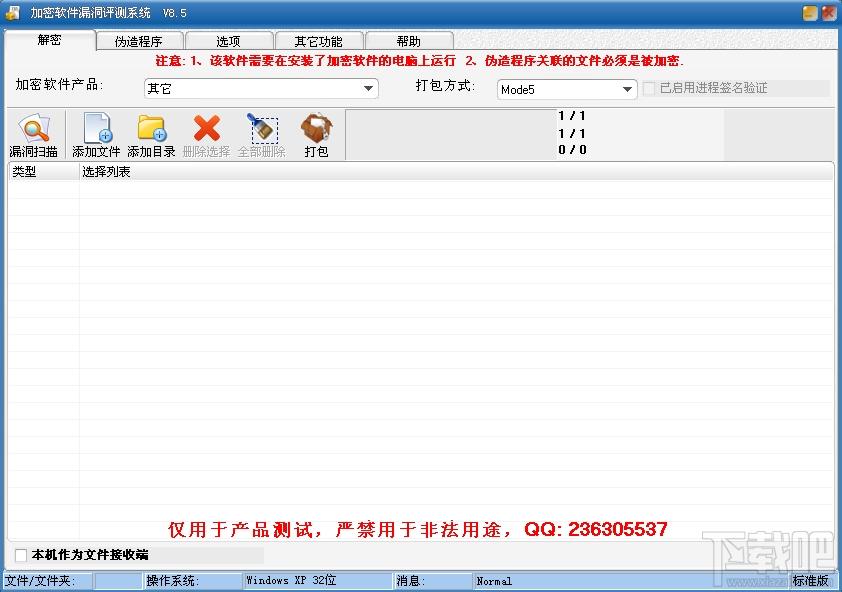Click the red 注意 warning notice text
Image resolution: width=842 pixels, height=592 pixels.
click(420, 61)
